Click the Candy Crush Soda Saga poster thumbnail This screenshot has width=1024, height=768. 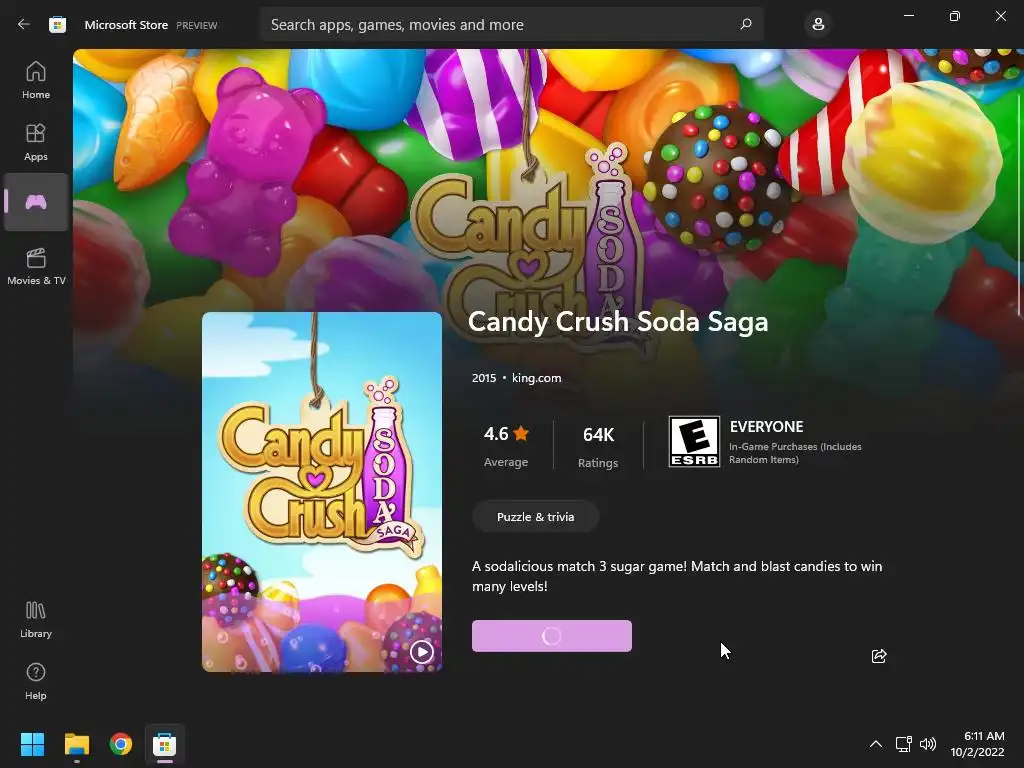322,492
